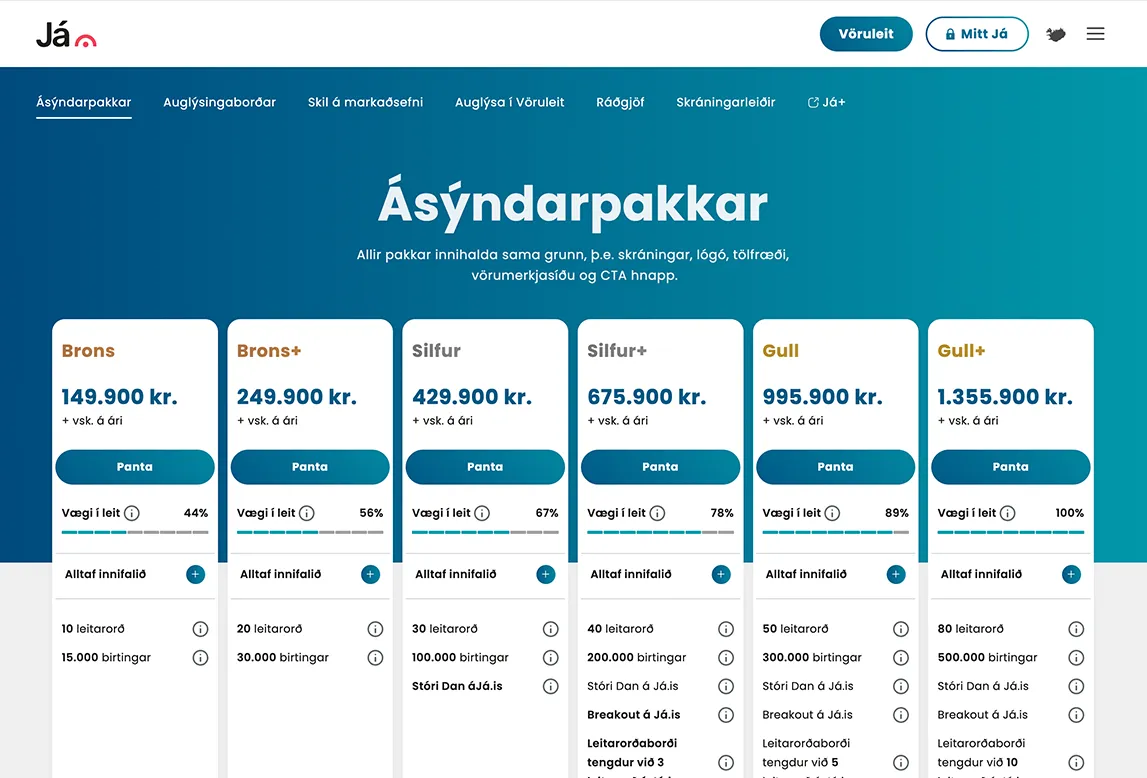Click the 1.355.900 kr. price

point(1005,397)
